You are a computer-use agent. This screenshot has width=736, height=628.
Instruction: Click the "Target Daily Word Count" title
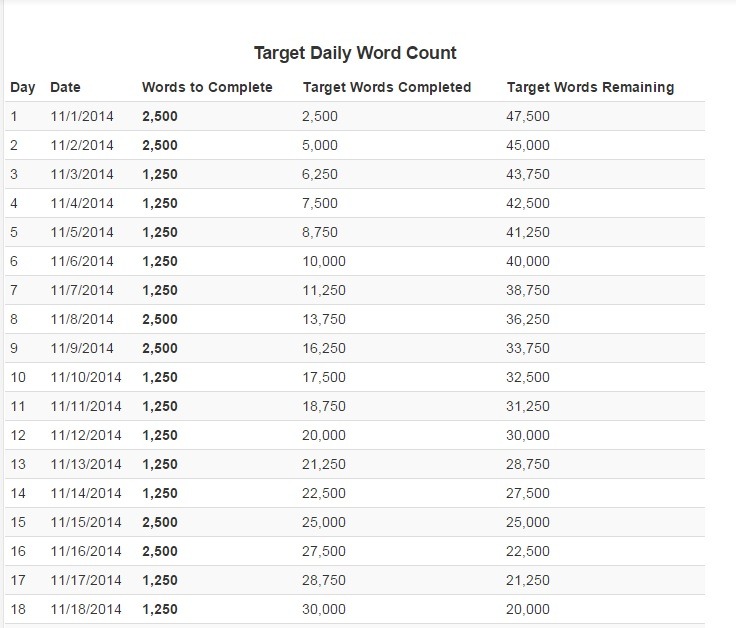pos(355,53)
